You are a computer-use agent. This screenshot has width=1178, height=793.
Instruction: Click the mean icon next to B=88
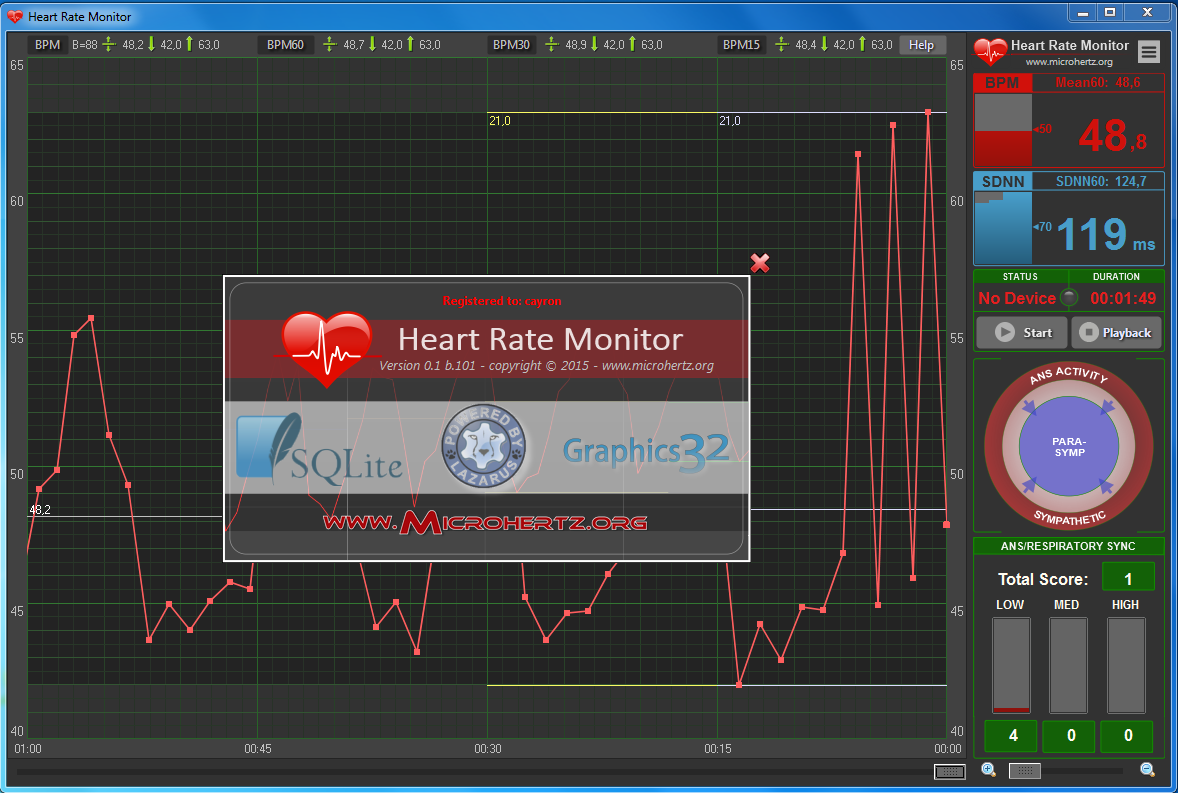pyautogui.click(x=109, y=44)
